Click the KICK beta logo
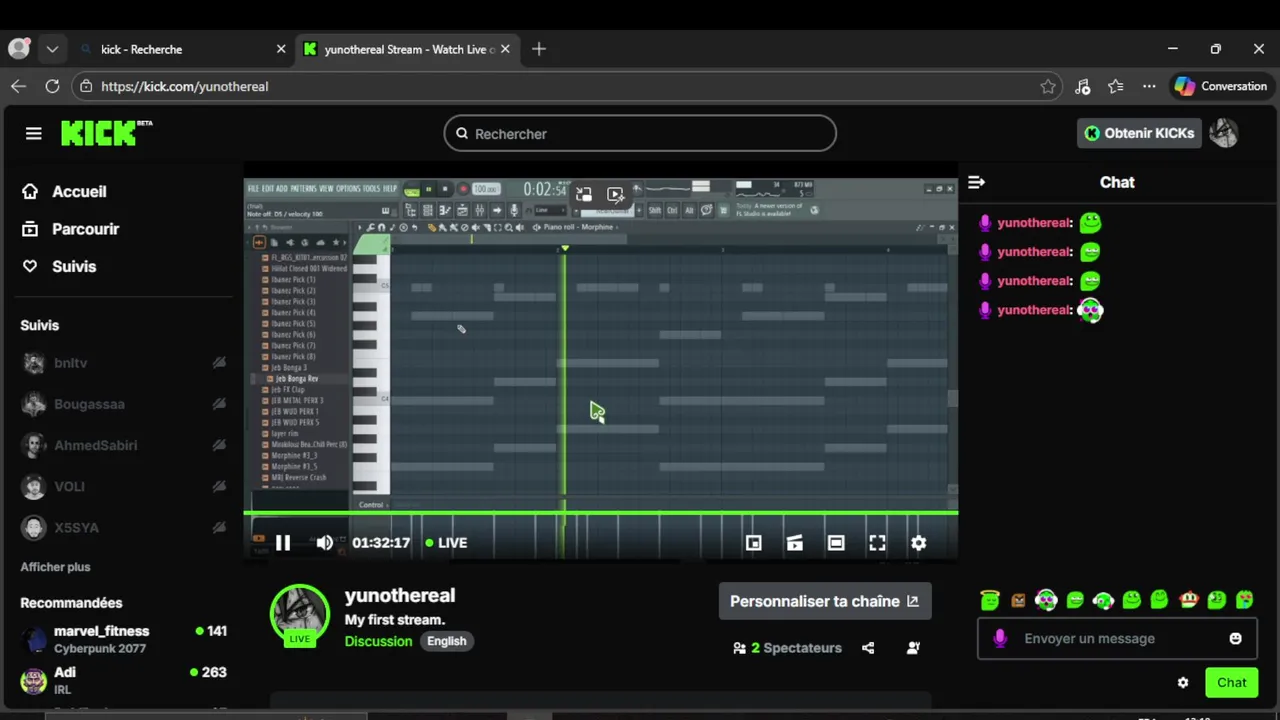This screenshot has width=1280, height=720. tap(106, 133)
